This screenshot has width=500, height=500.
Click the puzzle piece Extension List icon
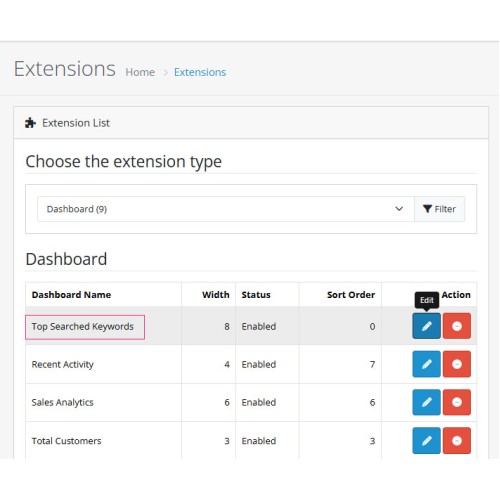coord(30,123)
